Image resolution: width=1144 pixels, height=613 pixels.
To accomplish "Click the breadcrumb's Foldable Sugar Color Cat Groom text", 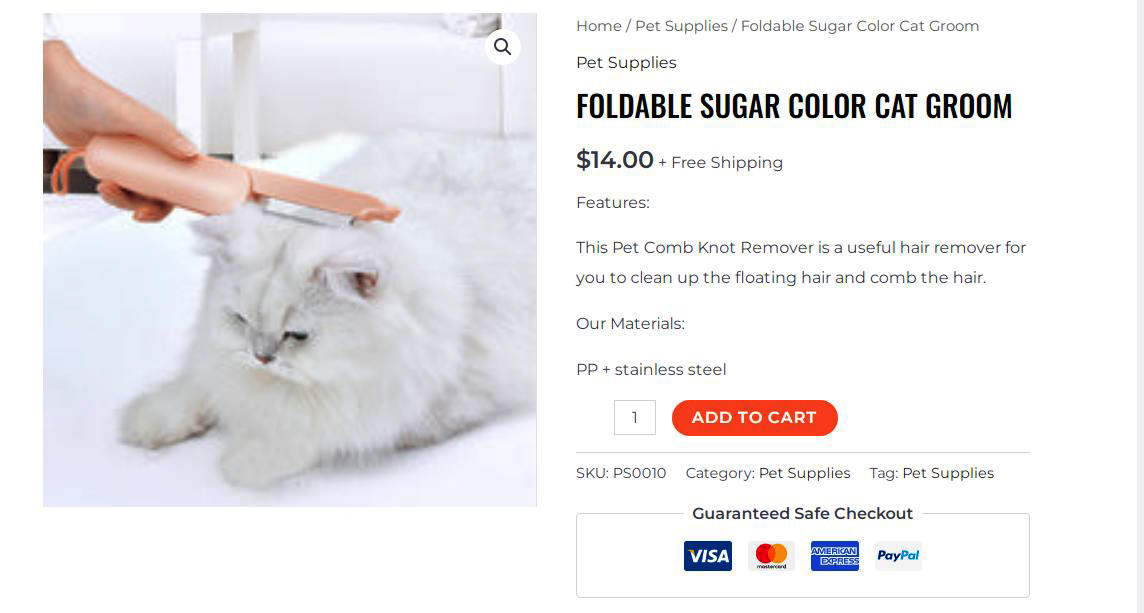I will (x=859, y=26).
